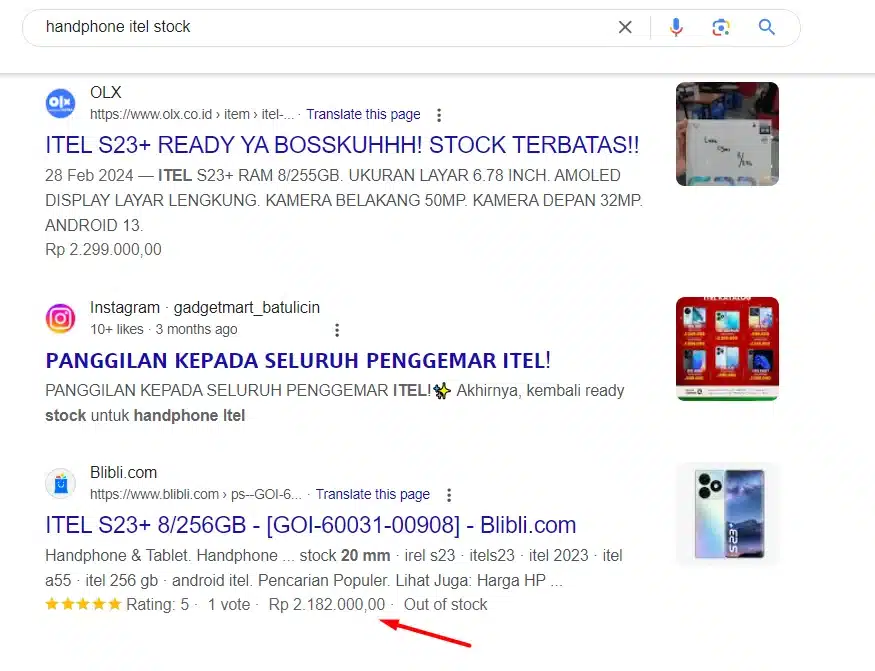
Task: Click inside the search query field
Action: (x=300, y=27)
